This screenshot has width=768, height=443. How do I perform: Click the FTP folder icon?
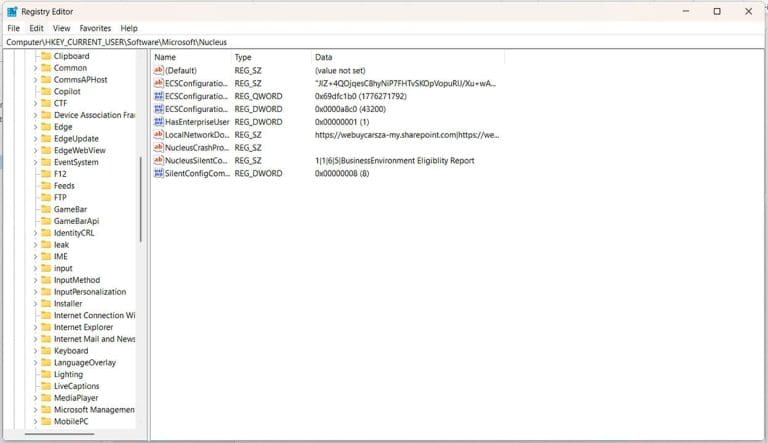click(46, 197)
